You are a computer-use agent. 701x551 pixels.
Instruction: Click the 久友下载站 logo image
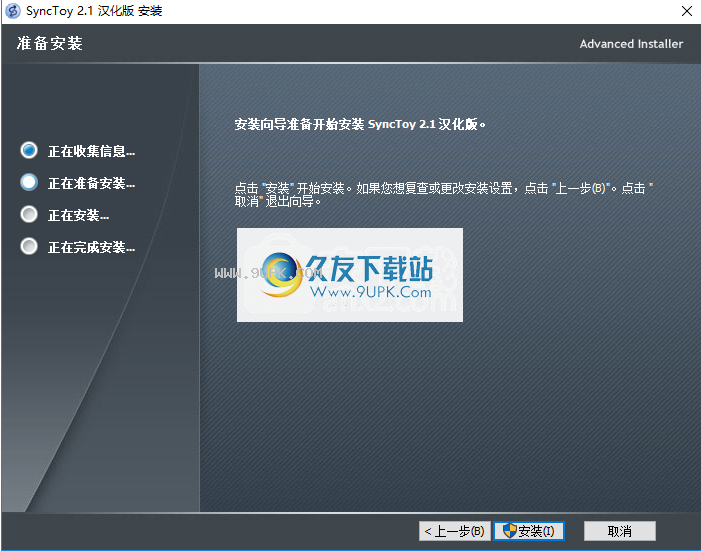[350, 275]
